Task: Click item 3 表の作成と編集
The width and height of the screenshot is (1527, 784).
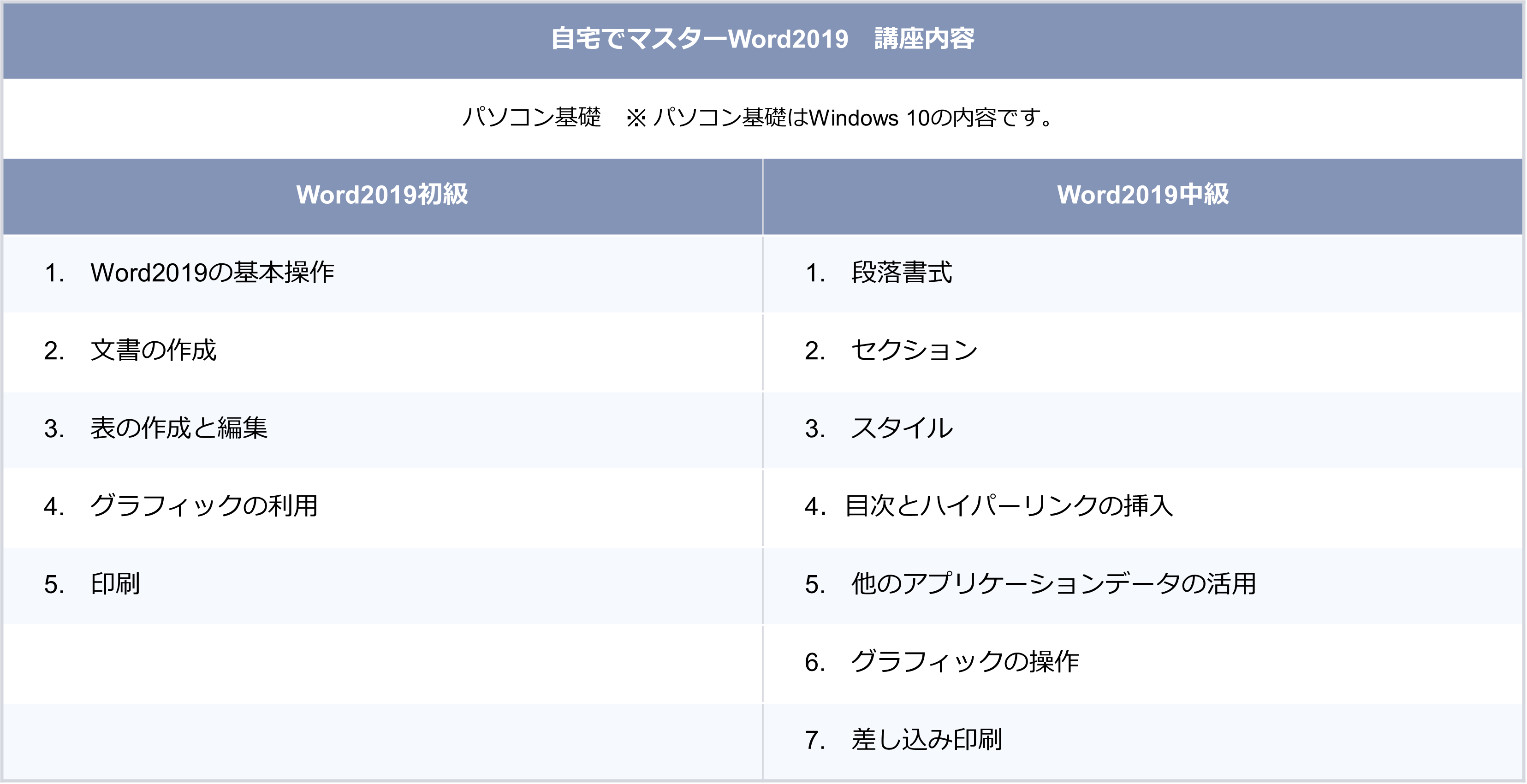Action: tap(178, 428)
